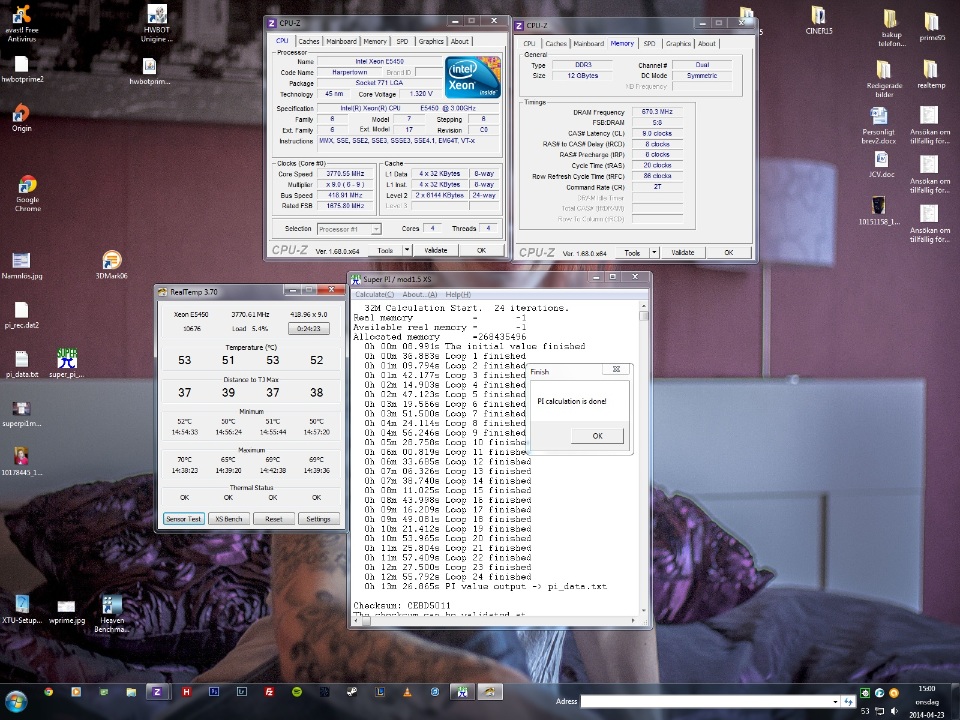Viewport: 960px width, 720px height.
Task: Select the pi_rec.dat2 file icon
Action: point(22,315)
